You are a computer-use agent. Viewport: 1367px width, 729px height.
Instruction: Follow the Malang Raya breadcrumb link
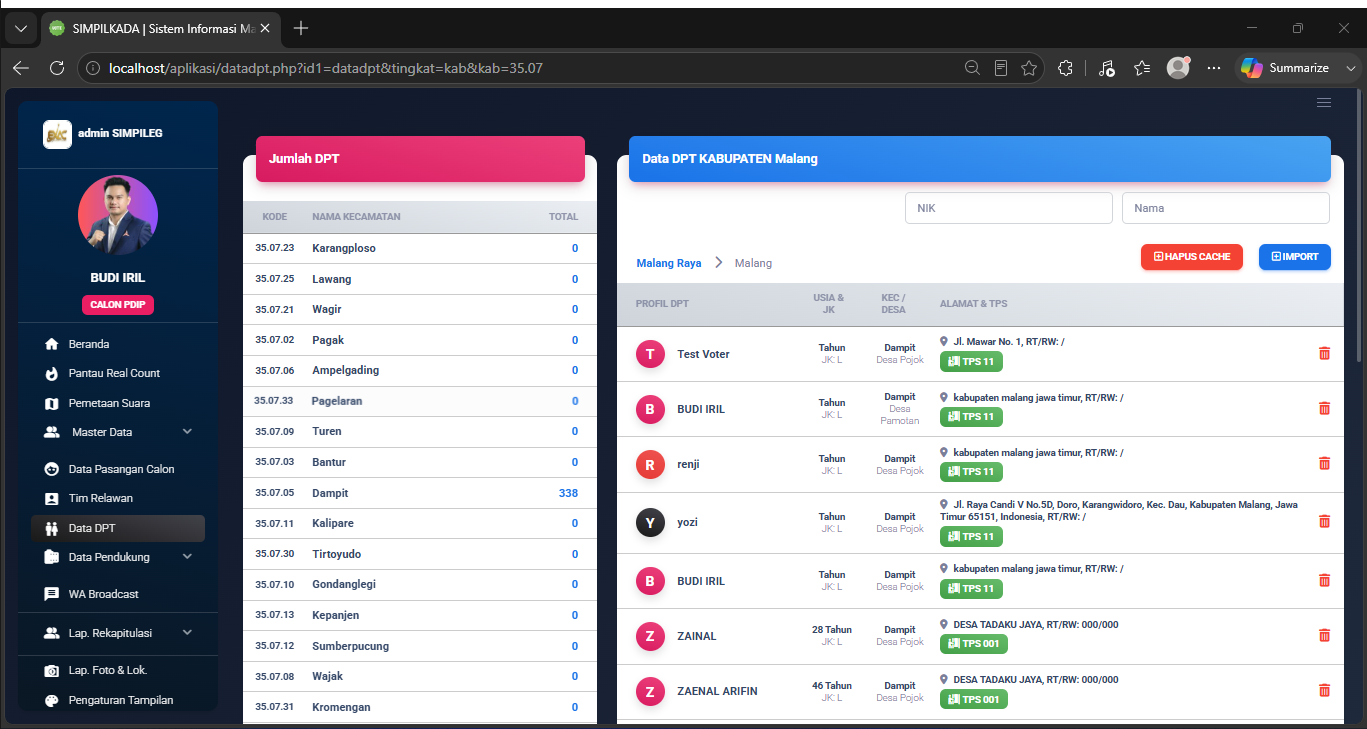(669, 263)
